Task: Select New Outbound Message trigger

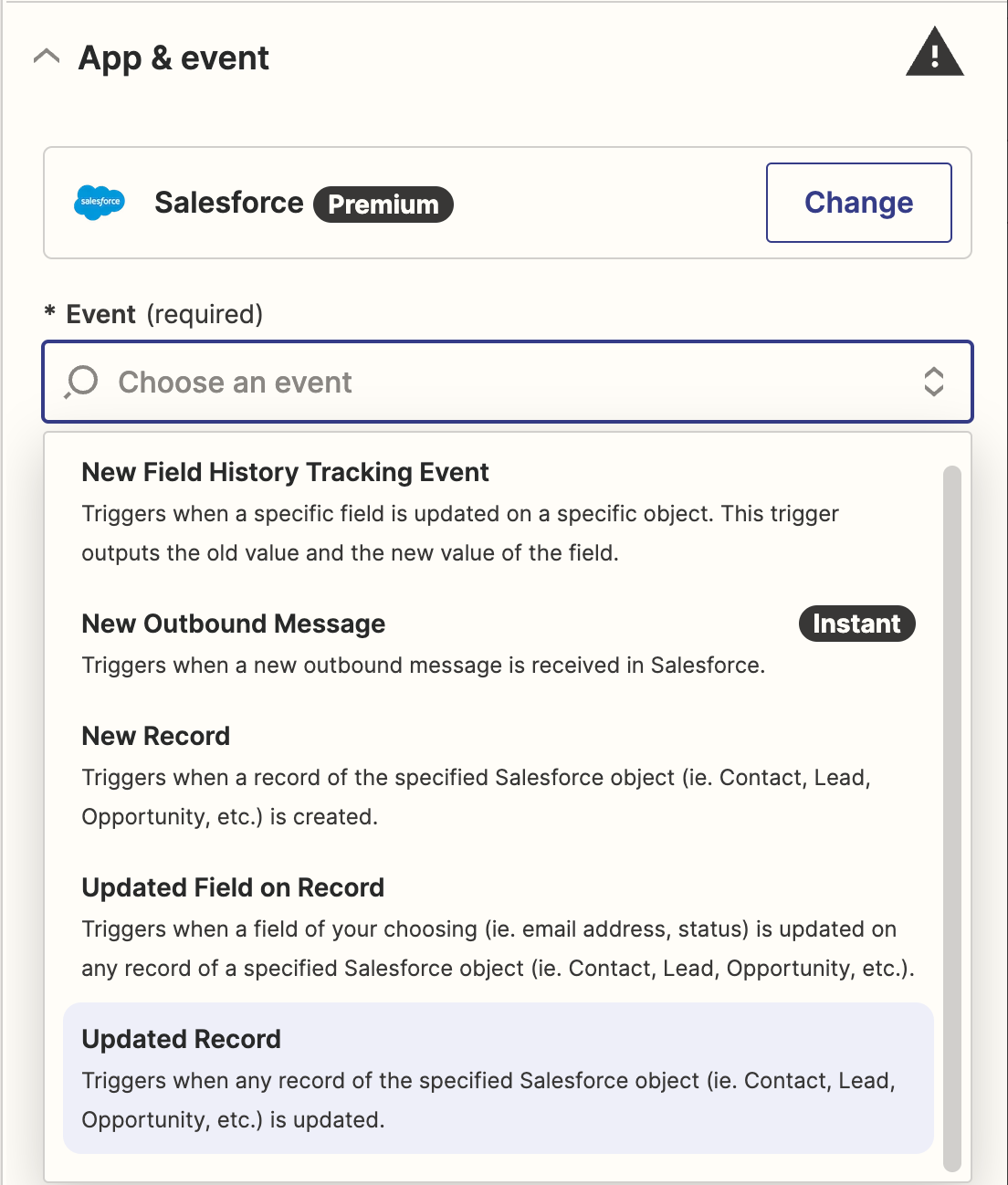Action: [499, 644]
